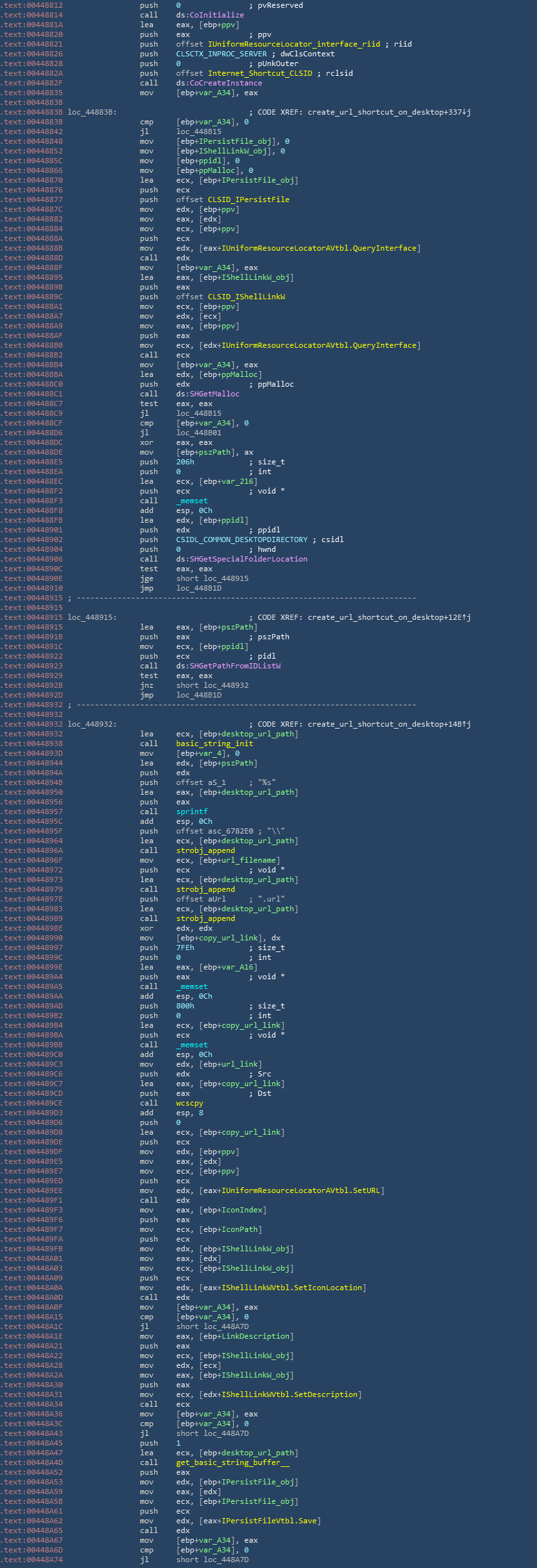
Task: Select the aUrl ".url" string offset
Action: 216,899
